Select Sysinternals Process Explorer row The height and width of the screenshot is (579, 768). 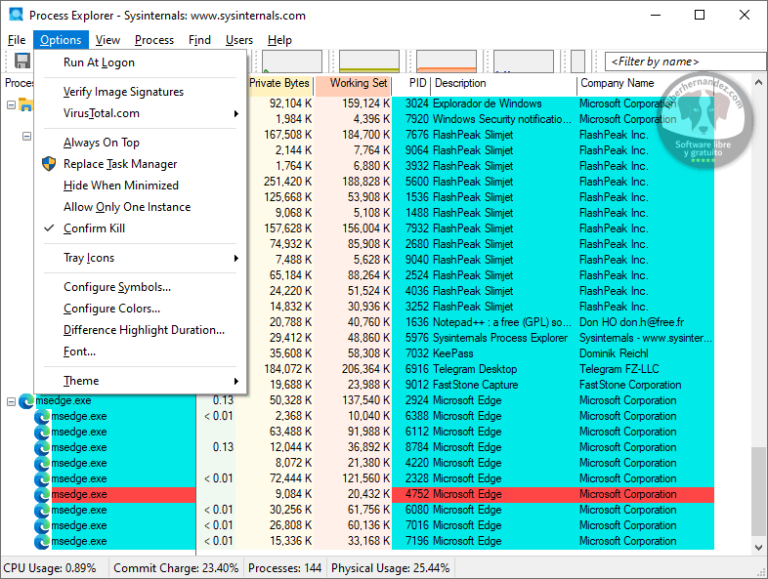480,338
